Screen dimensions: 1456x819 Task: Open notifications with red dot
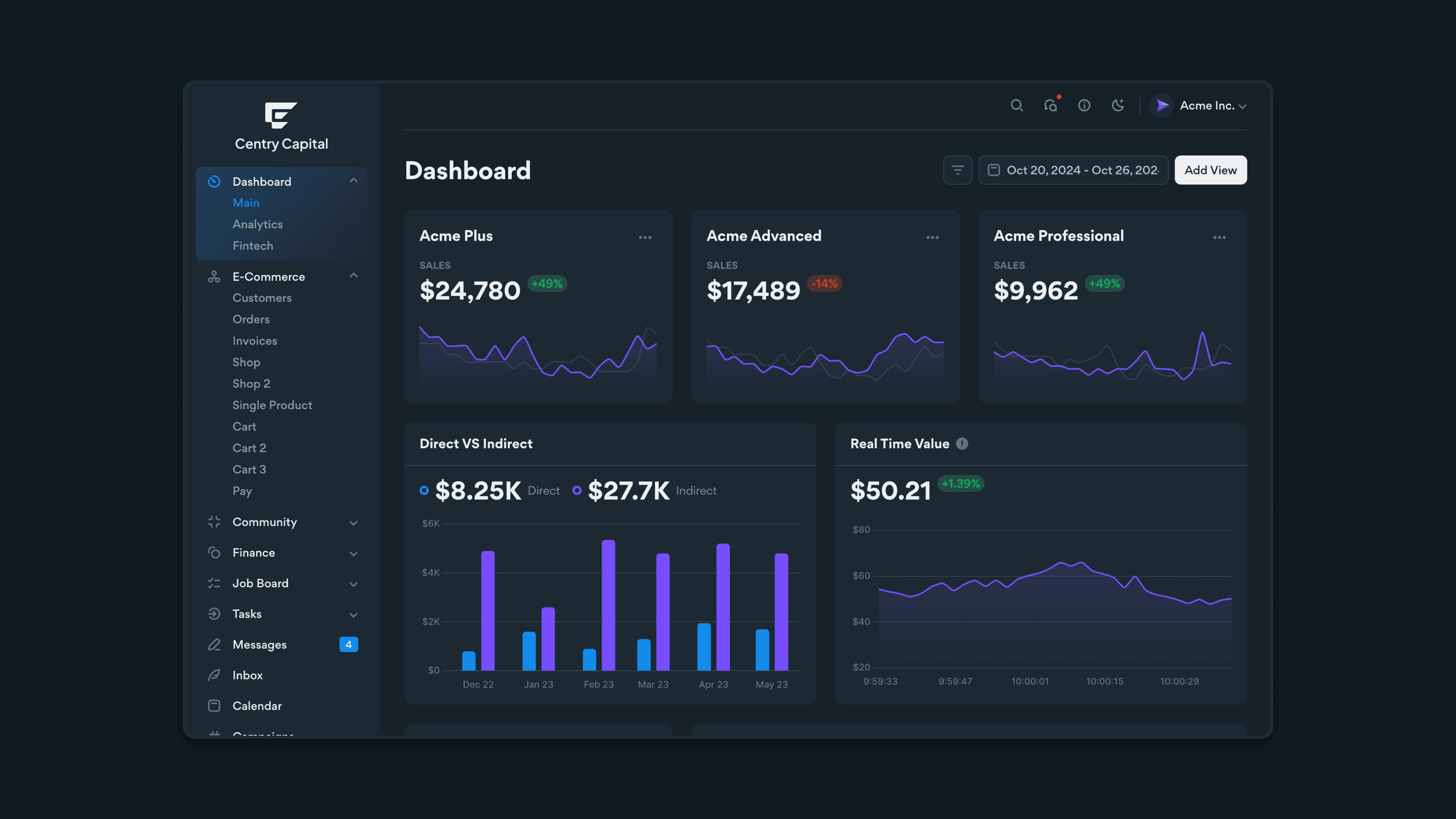pyautogui.click(x=1051, y=106)
